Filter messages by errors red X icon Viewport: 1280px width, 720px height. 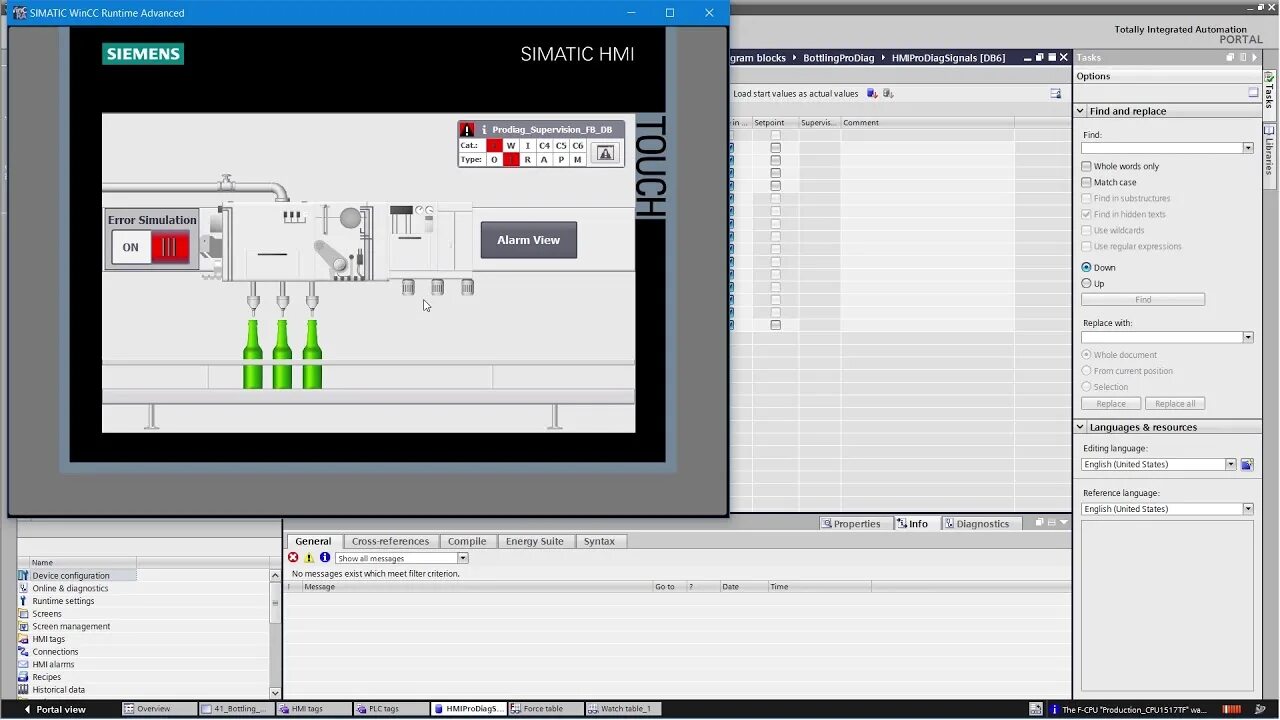[x=293, y=558]
